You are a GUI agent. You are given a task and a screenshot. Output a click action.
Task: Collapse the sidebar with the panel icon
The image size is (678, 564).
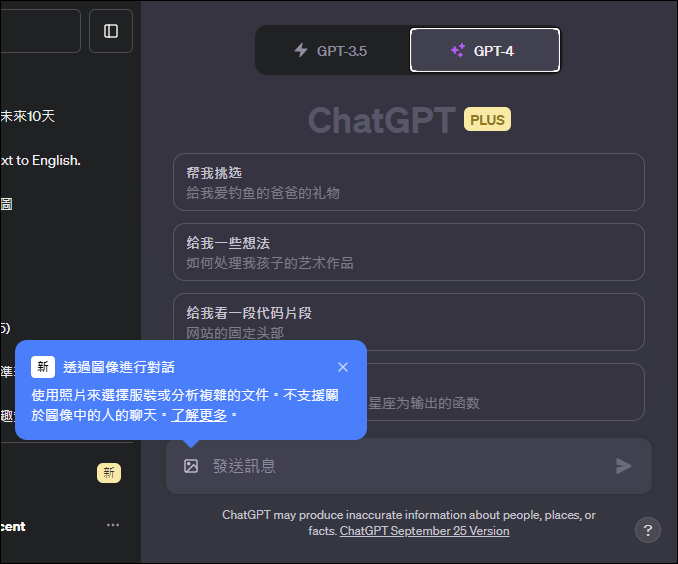[x=111, y=31]
